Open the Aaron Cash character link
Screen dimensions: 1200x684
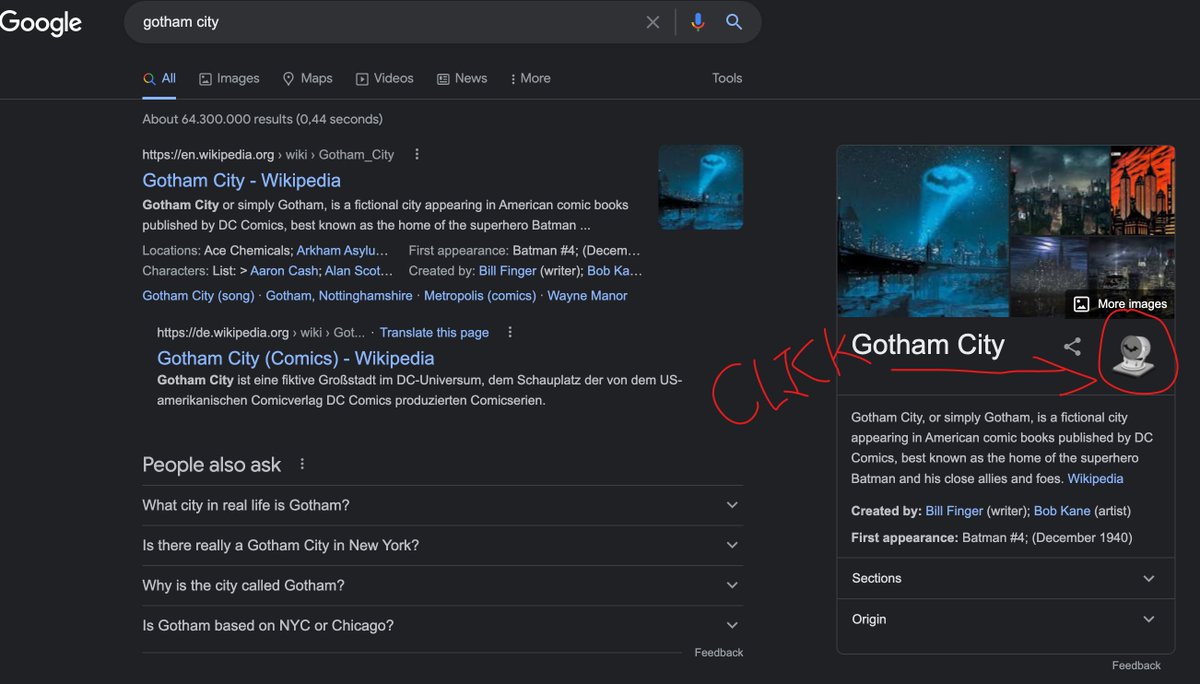point(284,271)
